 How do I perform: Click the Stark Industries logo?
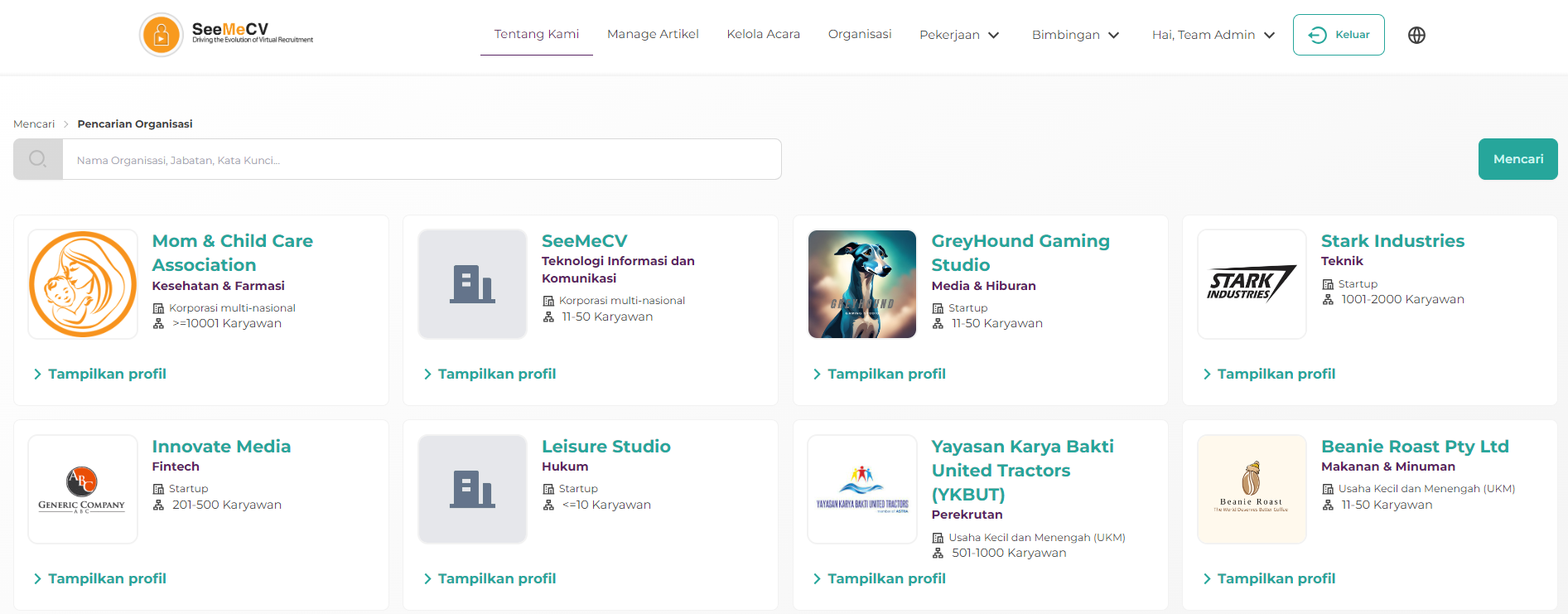(1252, 284)
